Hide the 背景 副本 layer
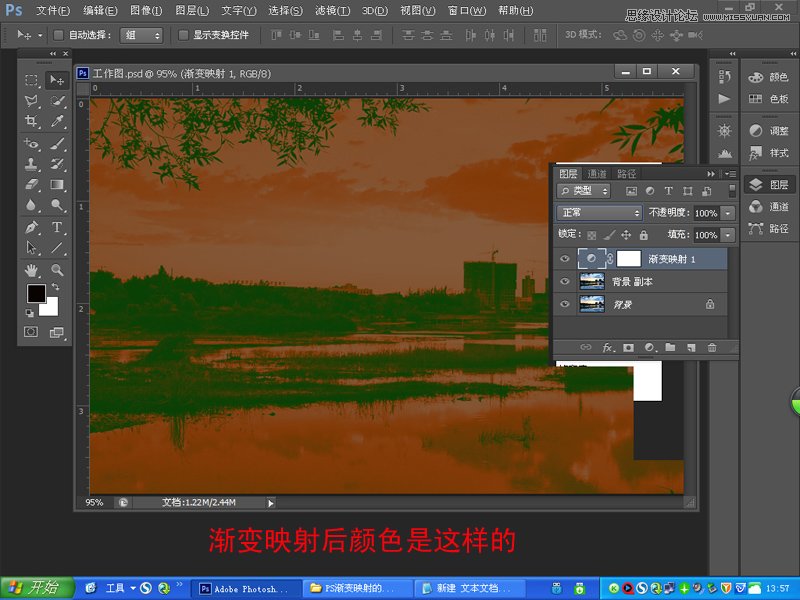The image size is (800, 600). [x=564, y=281]
